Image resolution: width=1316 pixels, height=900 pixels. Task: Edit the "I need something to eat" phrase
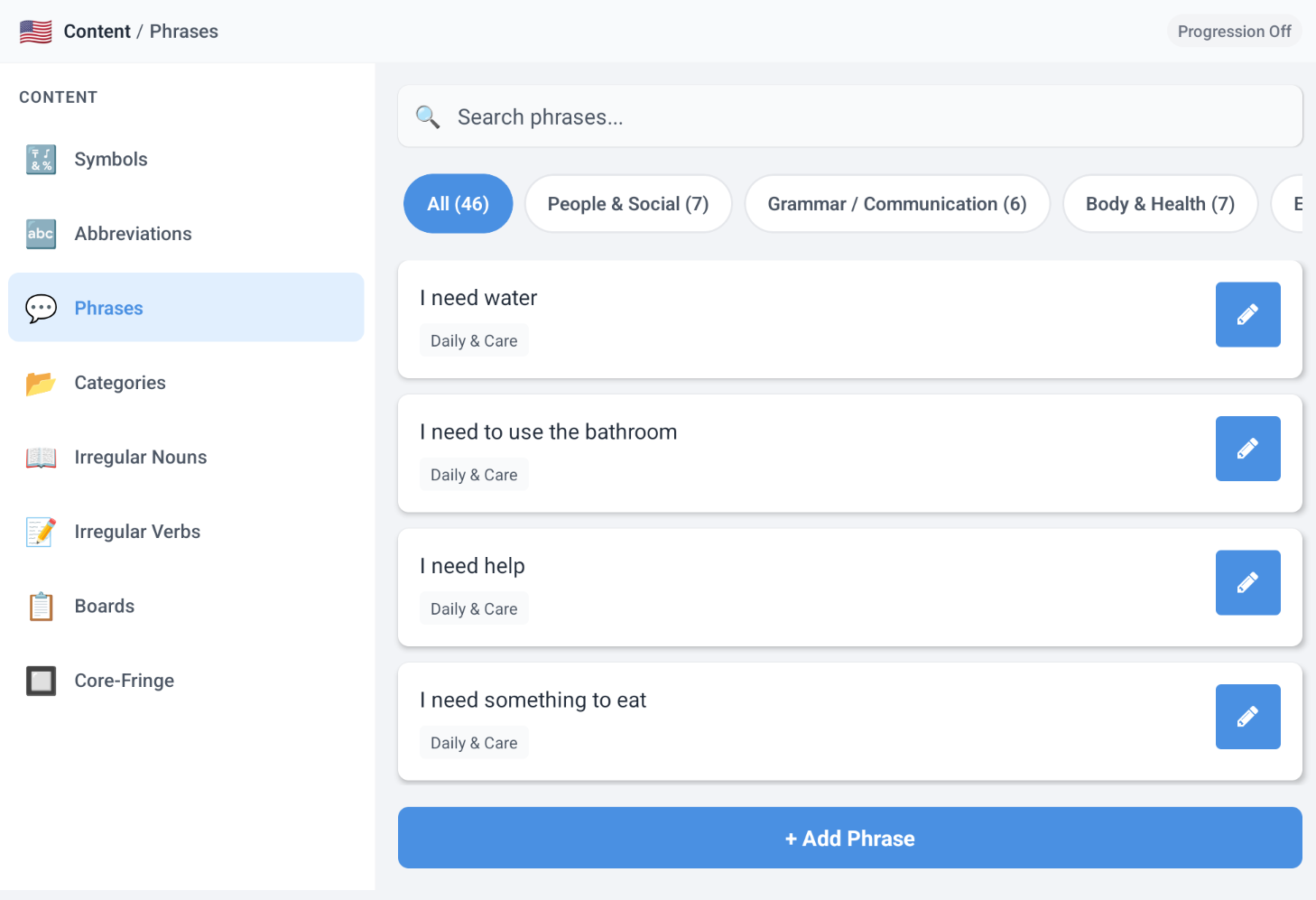(1247, 717)
